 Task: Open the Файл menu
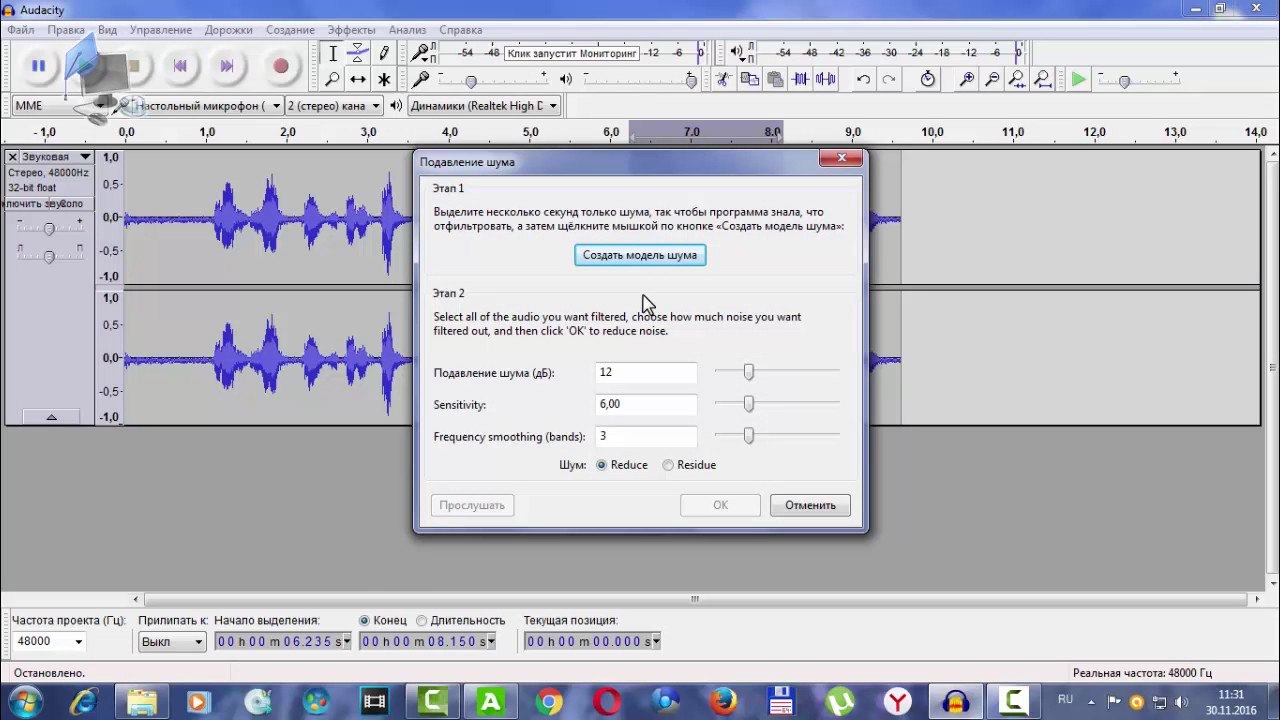20,30
